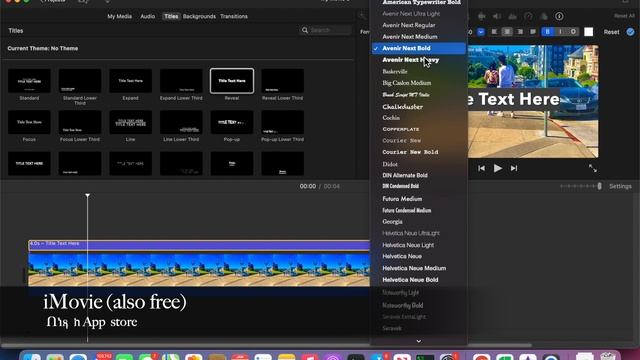Open the white text color swatch
Viewport: 640px width, 360px height.
click(589, 32)
